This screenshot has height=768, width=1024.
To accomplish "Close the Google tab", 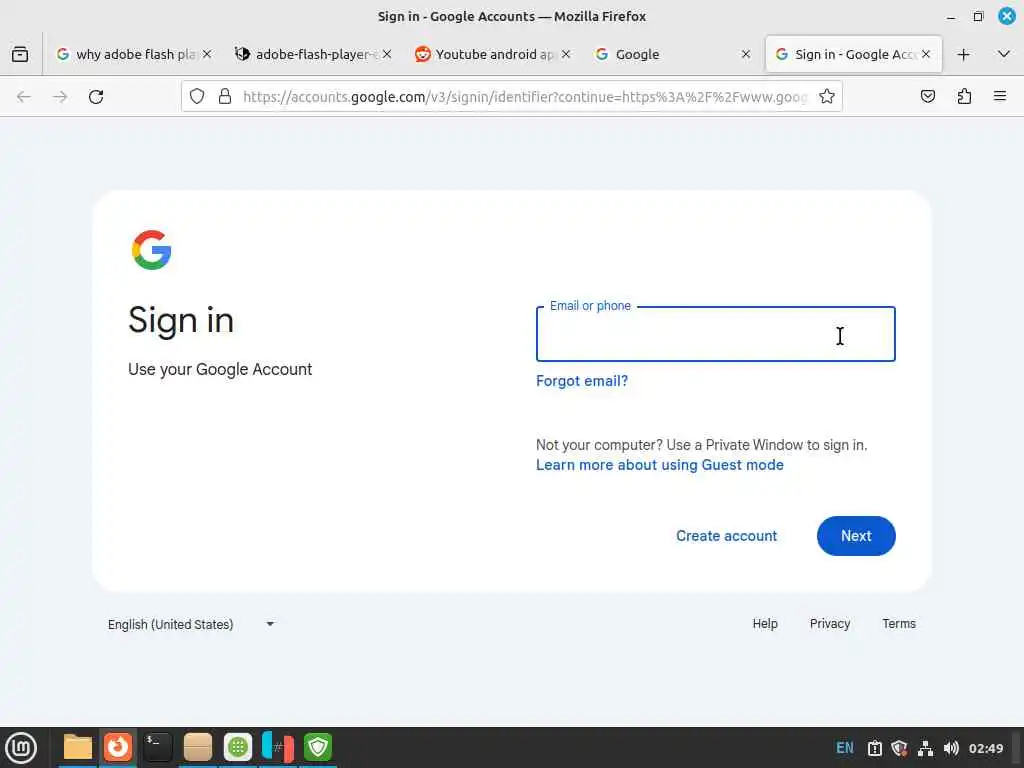I will [746, 54].
